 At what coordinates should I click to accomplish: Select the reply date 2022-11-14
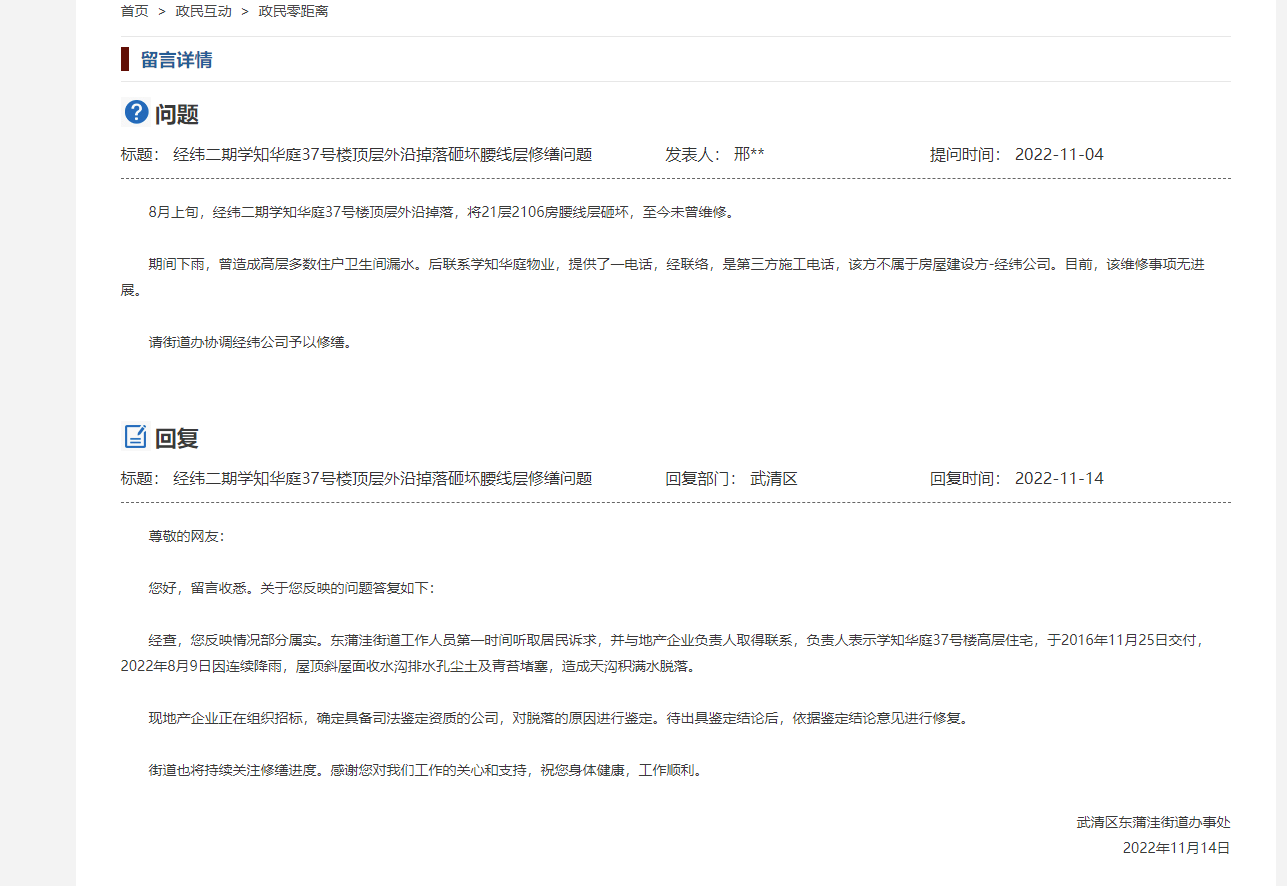[x=1059, y=479]
